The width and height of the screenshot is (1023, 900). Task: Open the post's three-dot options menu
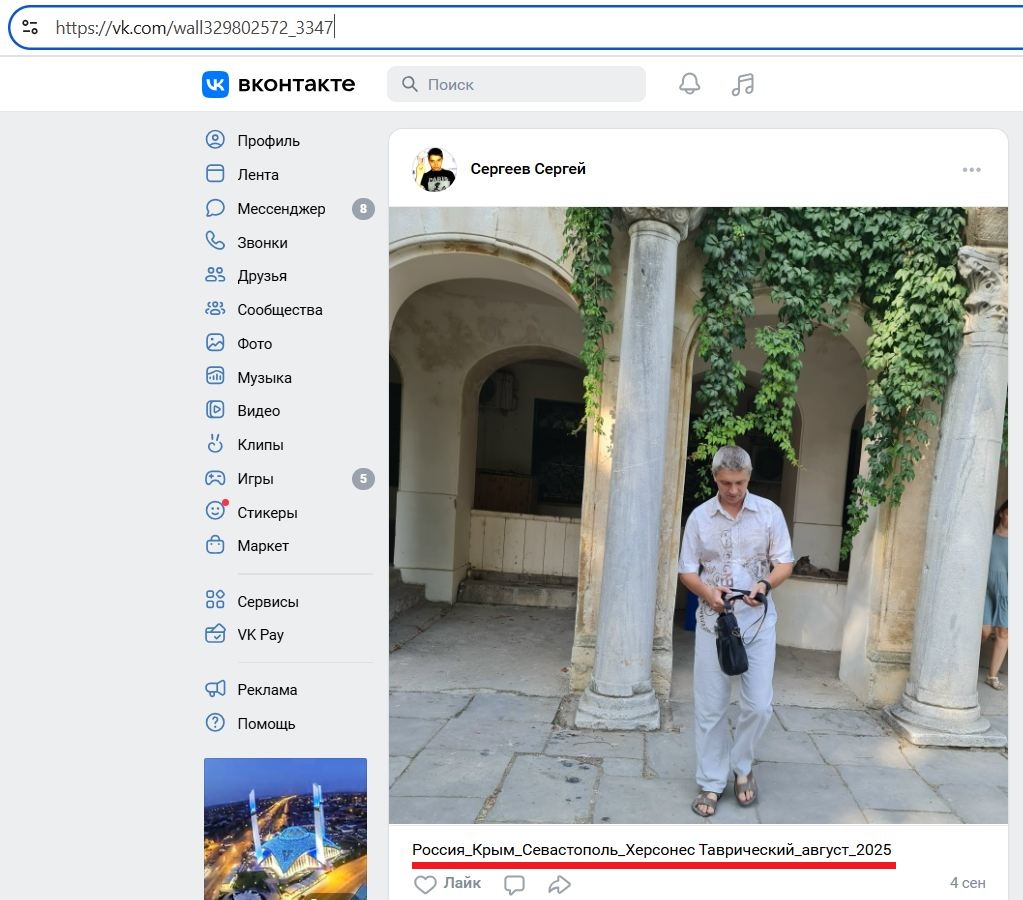coord(971,170)
